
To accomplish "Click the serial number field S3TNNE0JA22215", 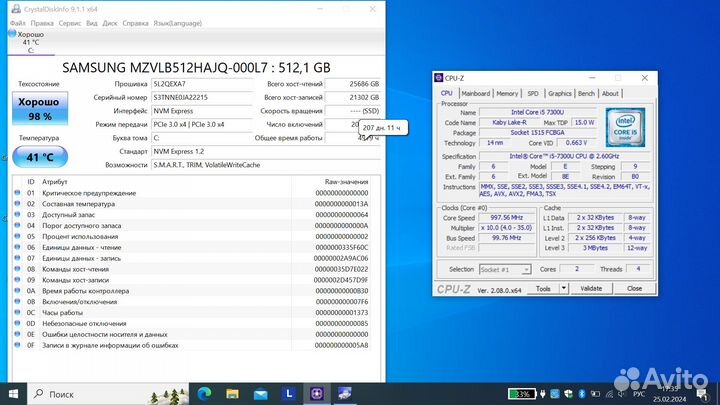I will [202, 97].
